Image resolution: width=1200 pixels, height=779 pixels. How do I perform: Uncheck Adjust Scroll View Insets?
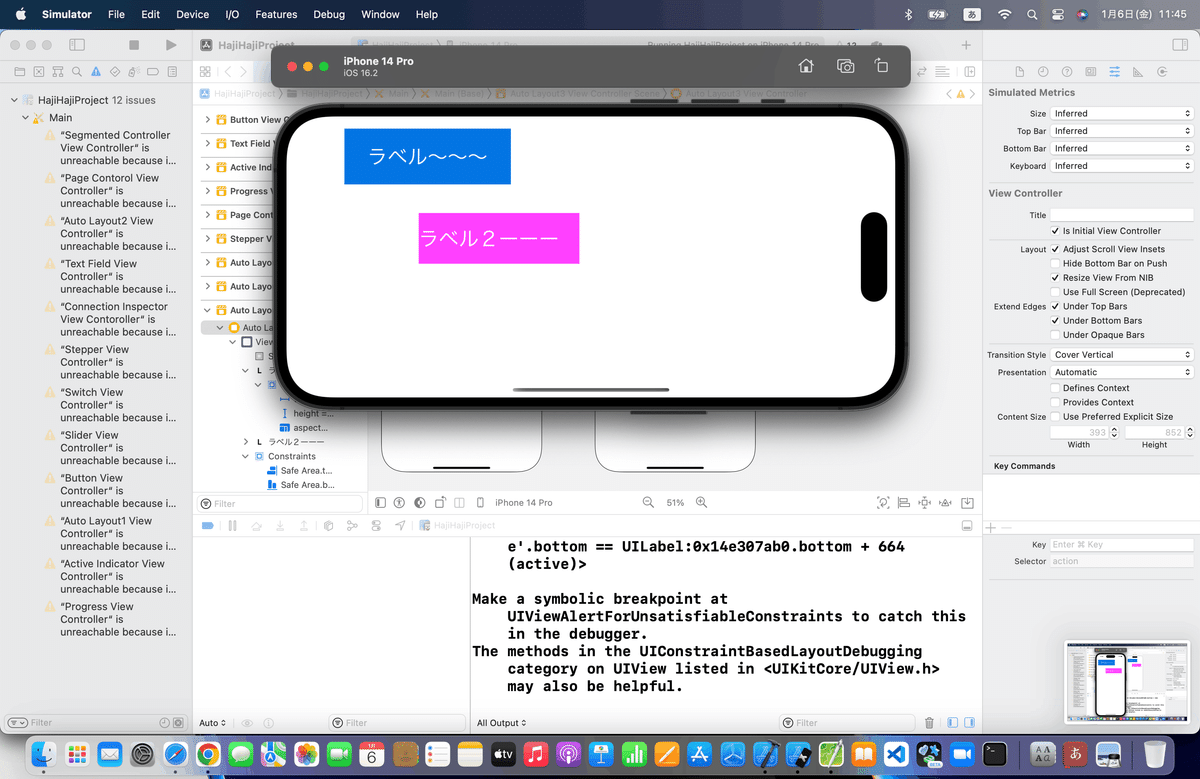pyautogui.click(x=1055, y=249)
